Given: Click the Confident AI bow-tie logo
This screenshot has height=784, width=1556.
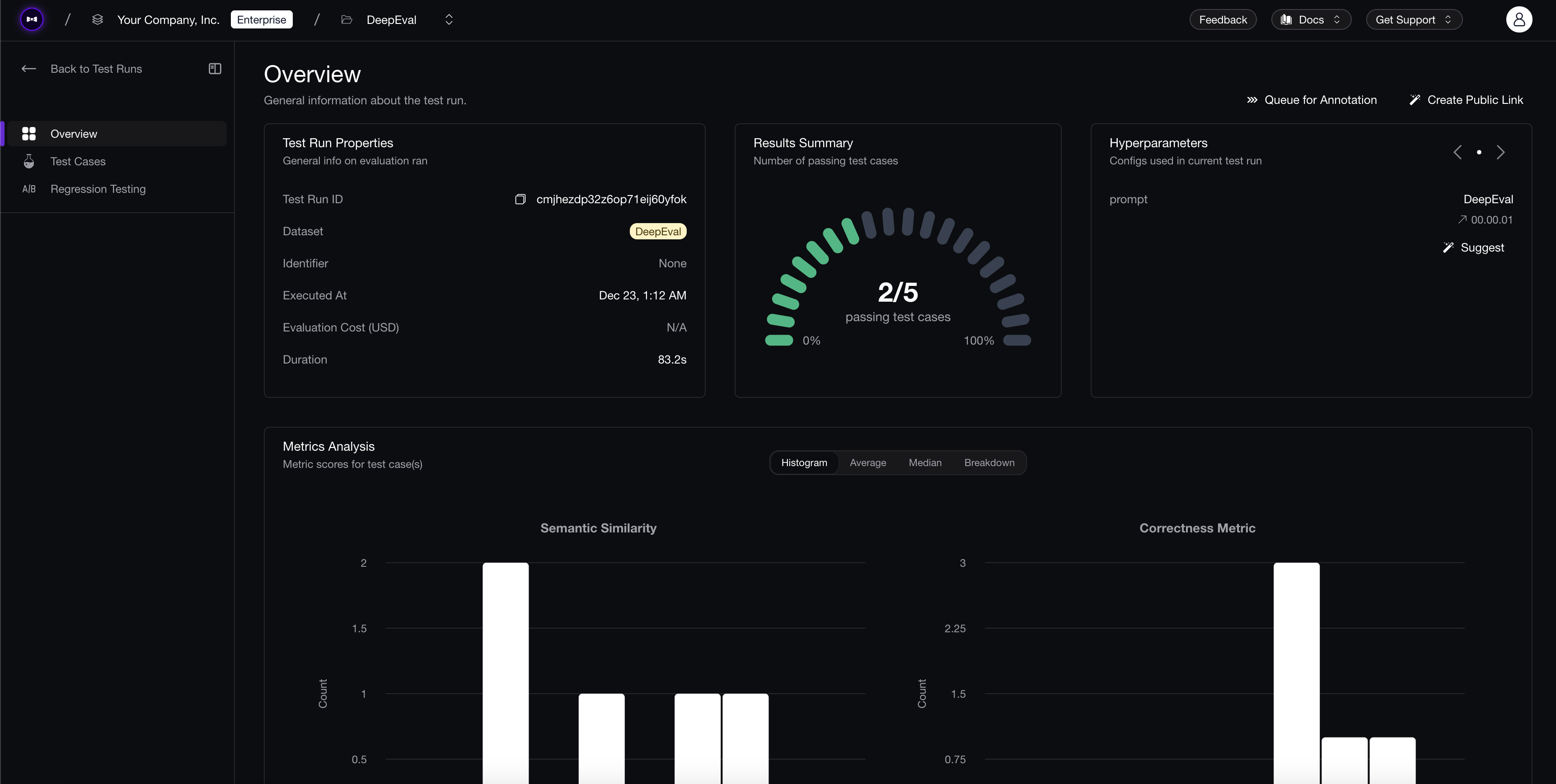Looking at the screenshot, I should [x=32, y=19].
